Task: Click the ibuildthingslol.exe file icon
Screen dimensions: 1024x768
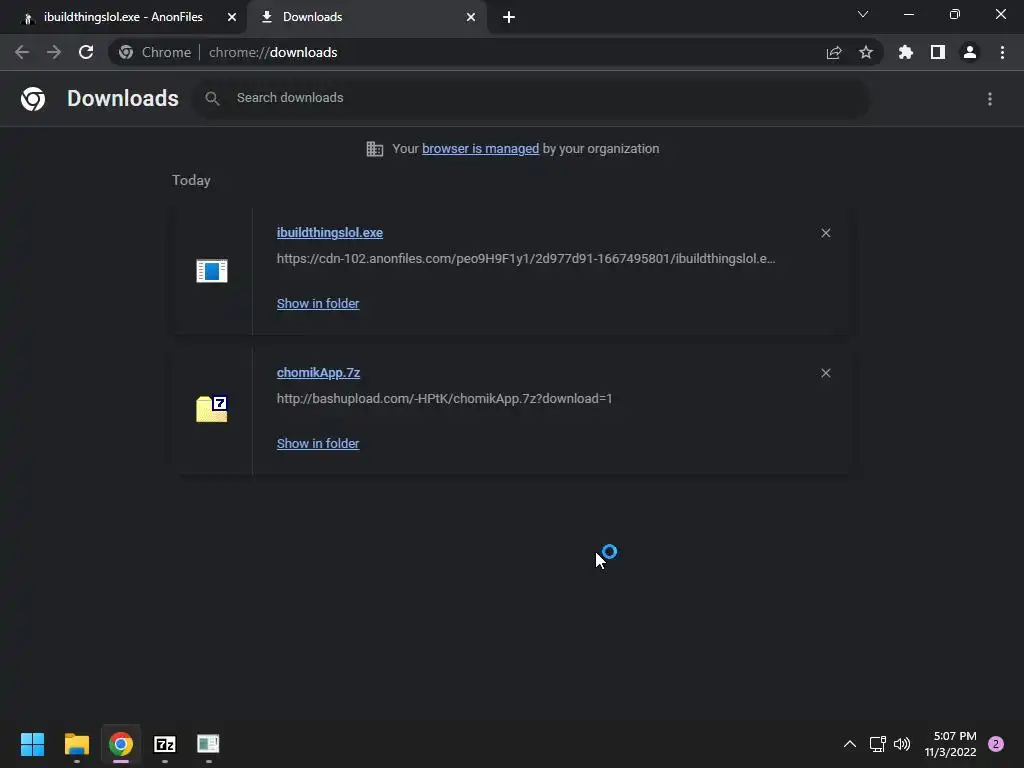Action: point(212,270)
